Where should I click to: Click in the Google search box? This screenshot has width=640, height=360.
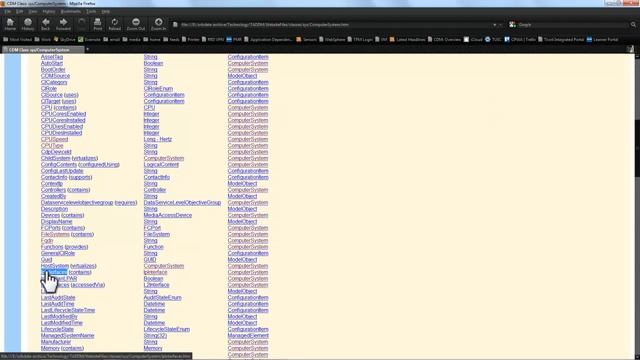pos(573,25)
